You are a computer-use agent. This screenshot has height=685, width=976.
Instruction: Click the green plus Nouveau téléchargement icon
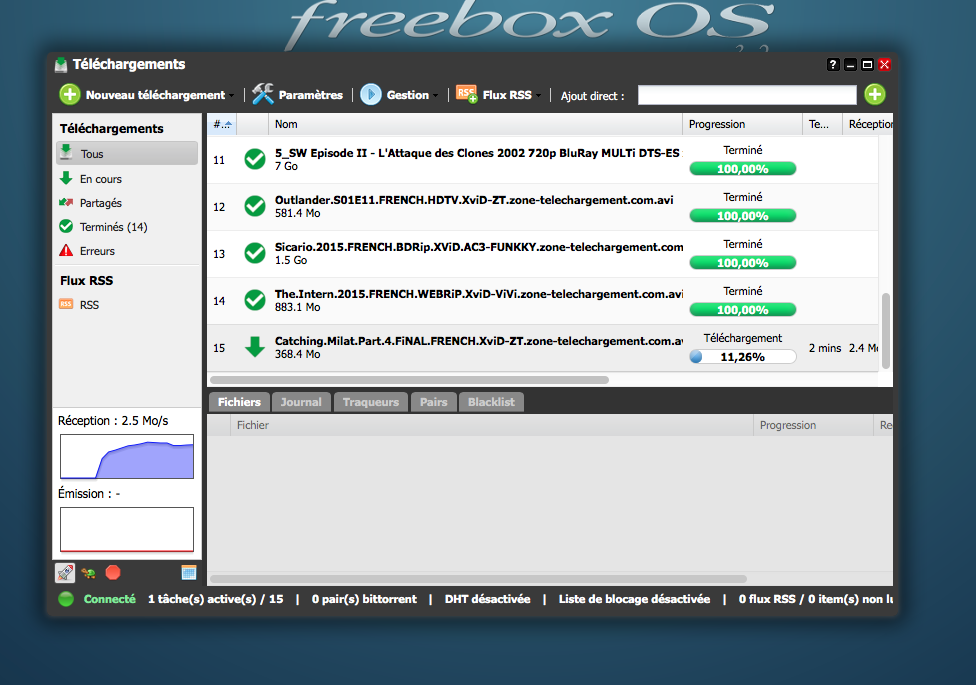point(70,95)
